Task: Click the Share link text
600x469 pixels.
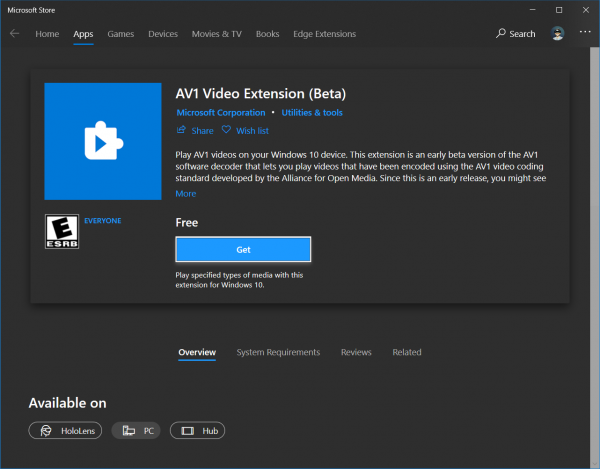Action: tap(202, 131)
